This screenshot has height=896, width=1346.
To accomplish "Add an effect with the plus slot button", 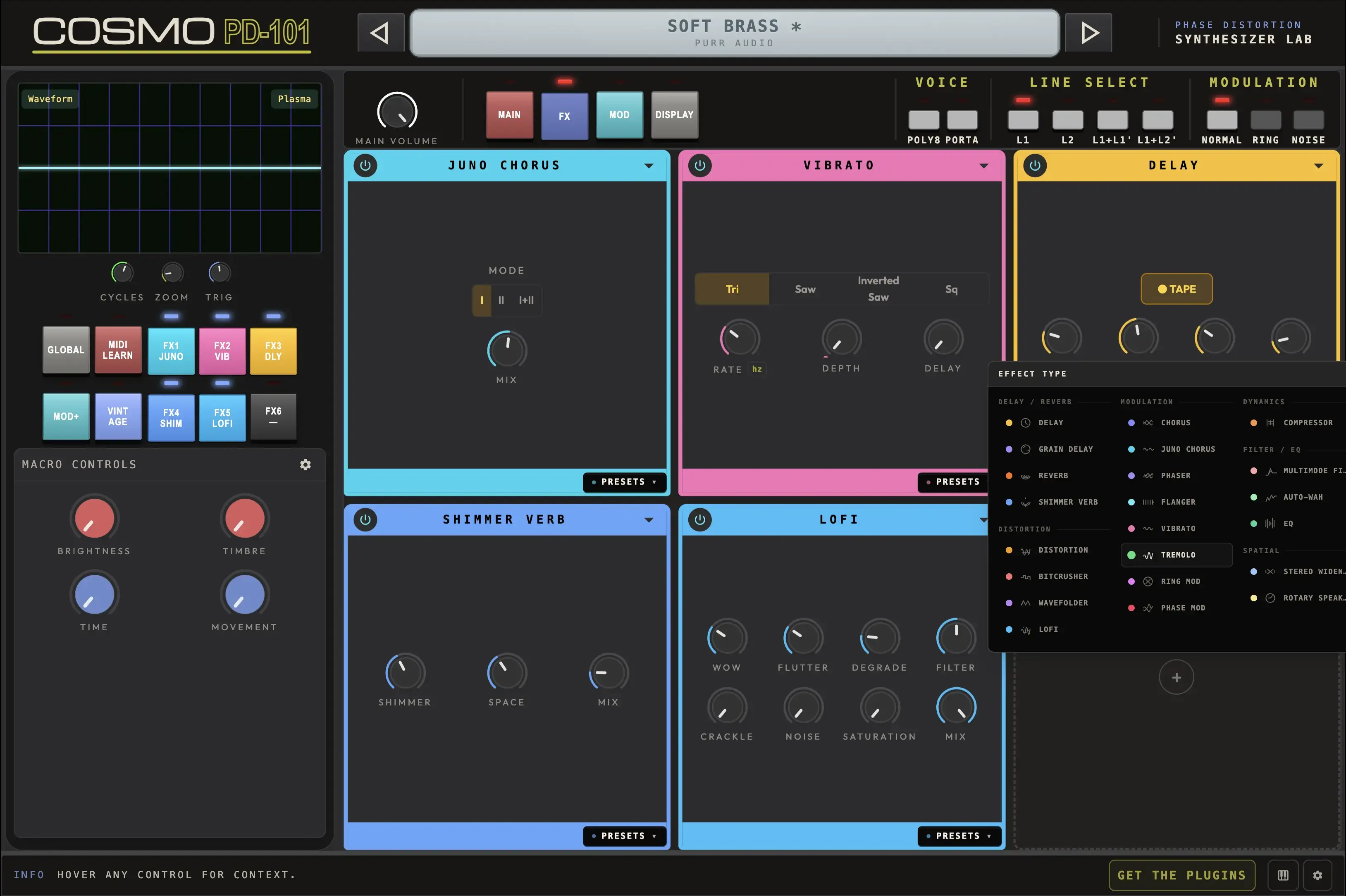I will click(1176, 677).
